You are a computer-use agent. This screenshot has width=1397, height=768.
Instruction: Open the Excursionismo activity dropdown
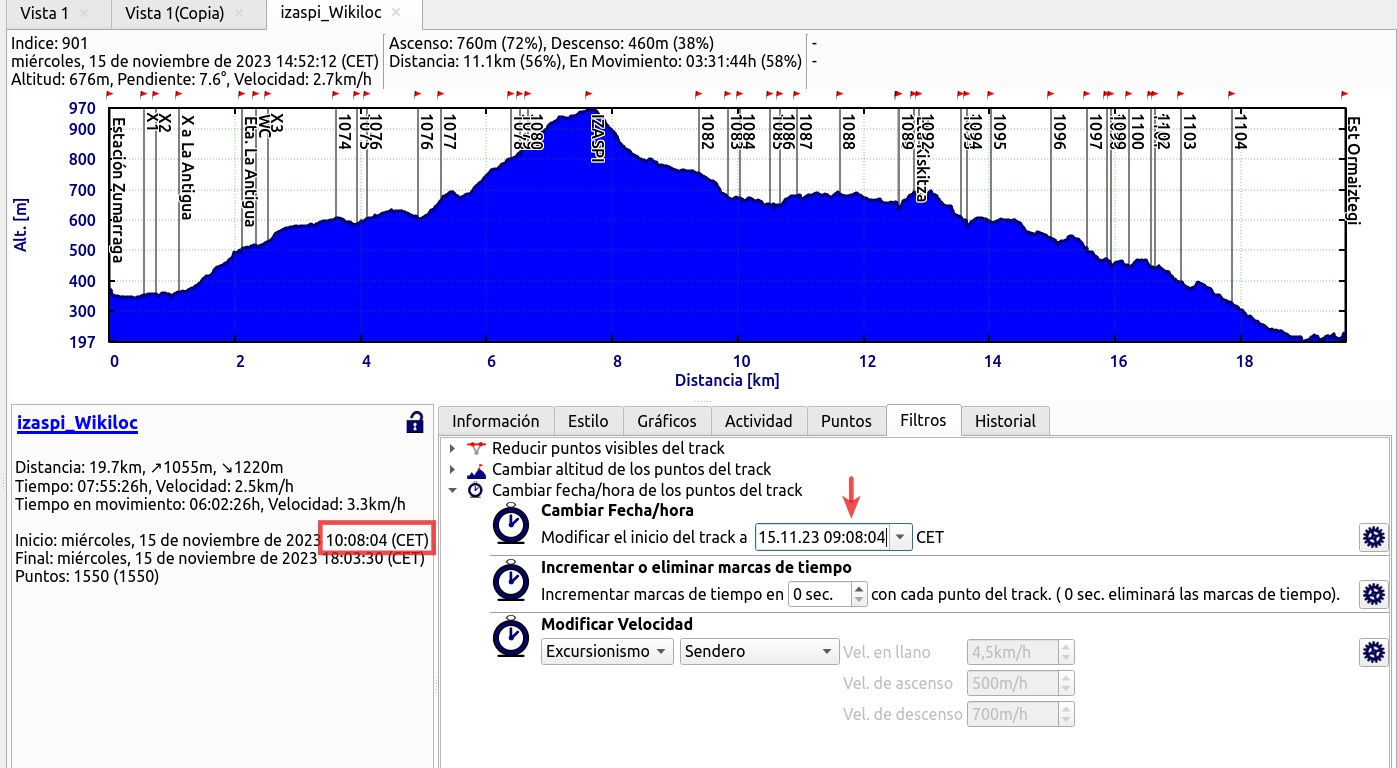[x=608, y=652]
